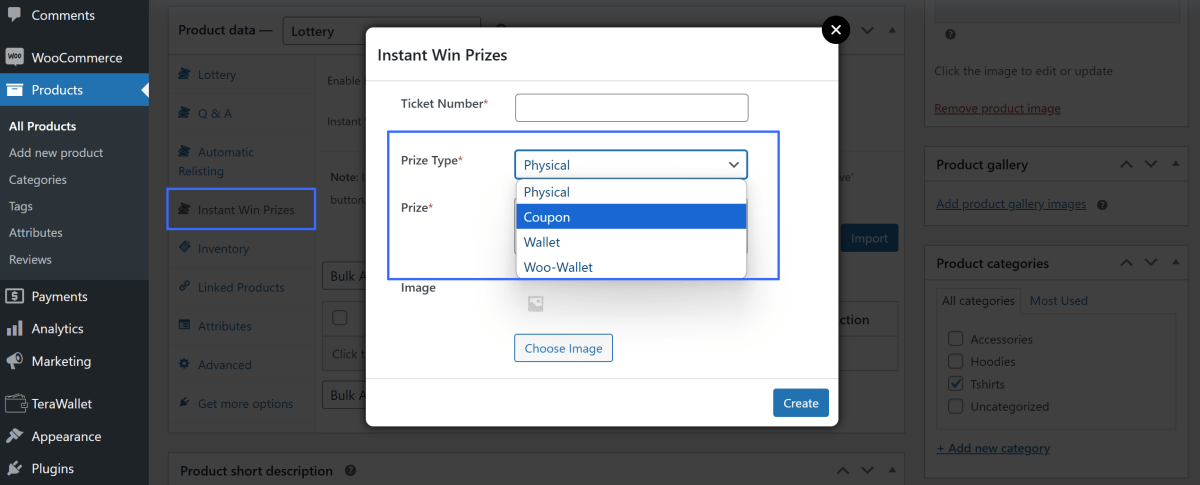Switch to Most Used categories tab
Screen dimensions: 1200x485
(x=1058, y=300)
